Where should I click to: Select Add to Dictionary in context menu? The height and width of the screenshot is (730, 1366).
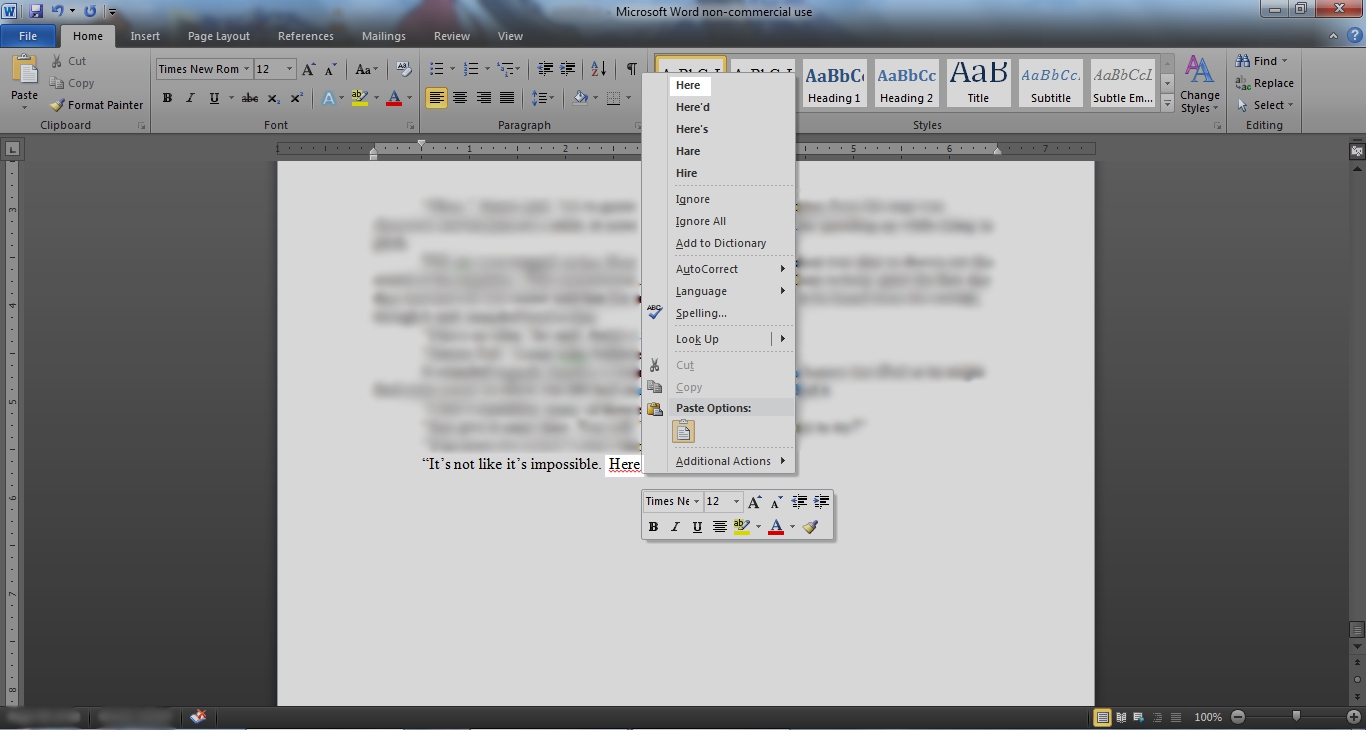coord(721,243)
